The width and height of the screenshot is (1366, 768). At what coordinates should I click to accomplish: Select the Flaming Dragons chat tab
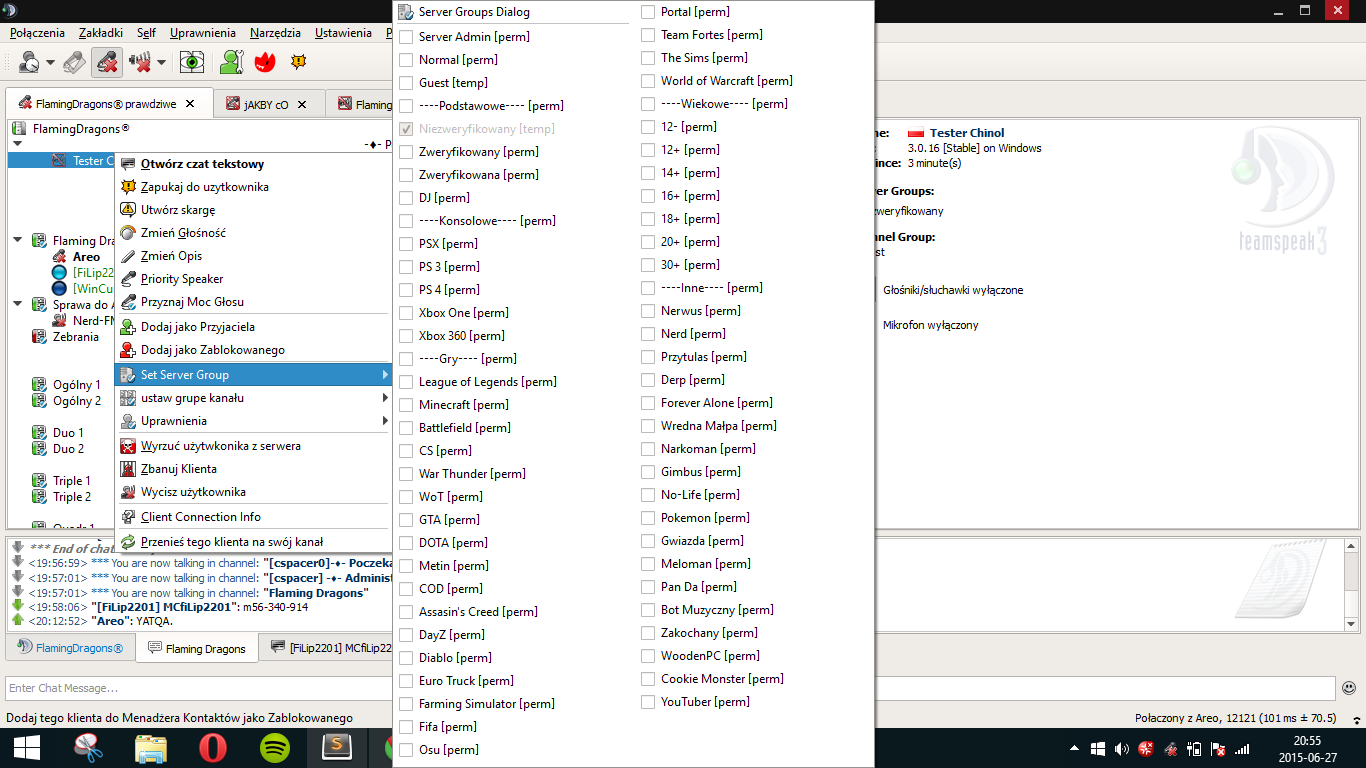[x=198, y=648]
